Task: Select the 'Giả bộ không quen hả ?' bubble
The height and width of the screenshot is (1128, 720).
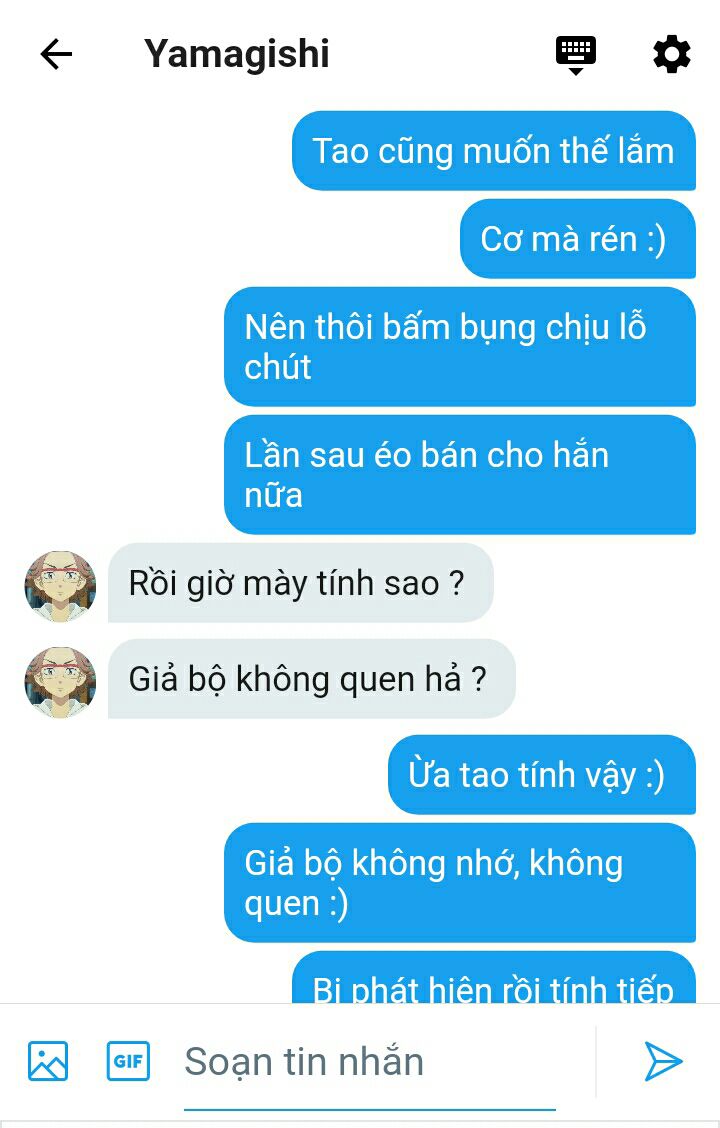Action: pos(311,678)
